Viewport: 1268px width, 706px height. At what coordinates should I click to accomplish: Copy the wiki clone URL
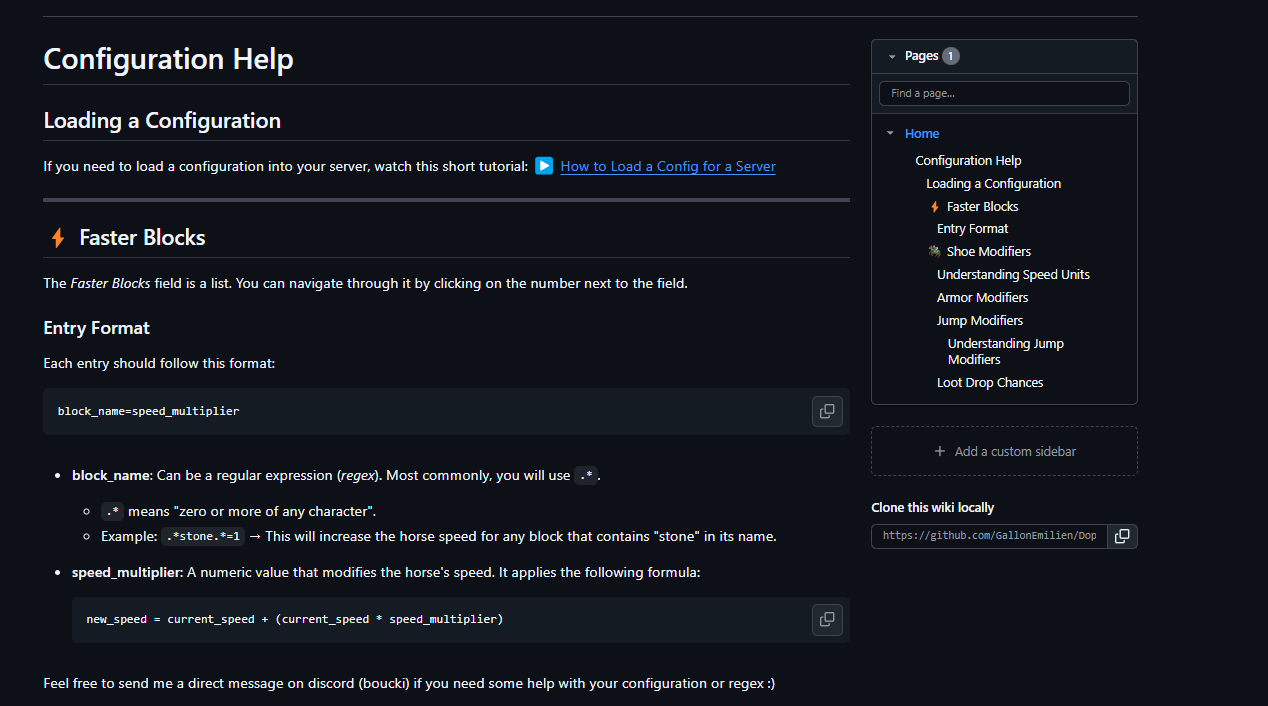click(1122, 536)
